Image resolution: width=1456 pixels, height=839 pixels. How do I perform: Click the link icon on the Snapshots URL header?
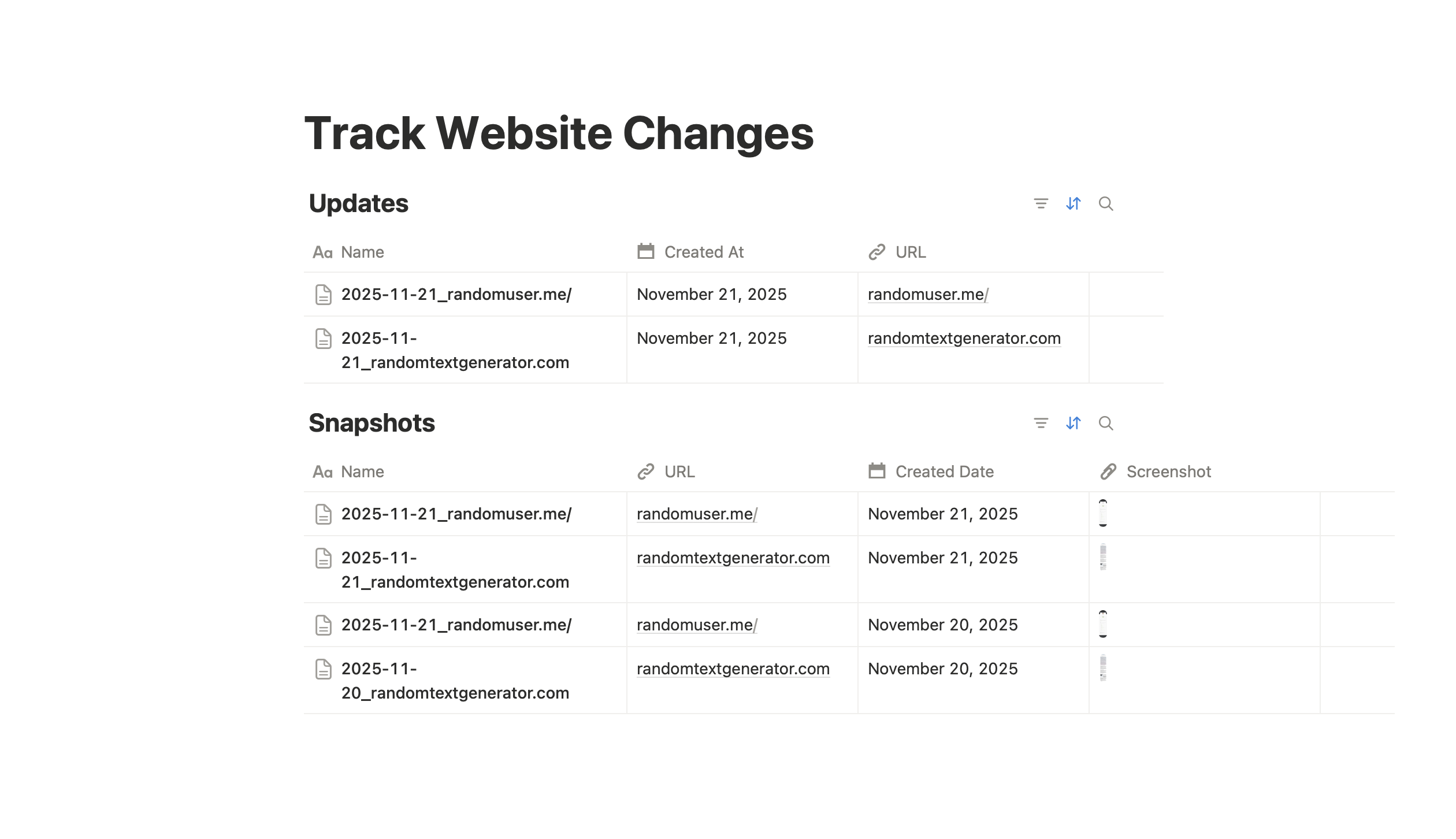(645, 471)
